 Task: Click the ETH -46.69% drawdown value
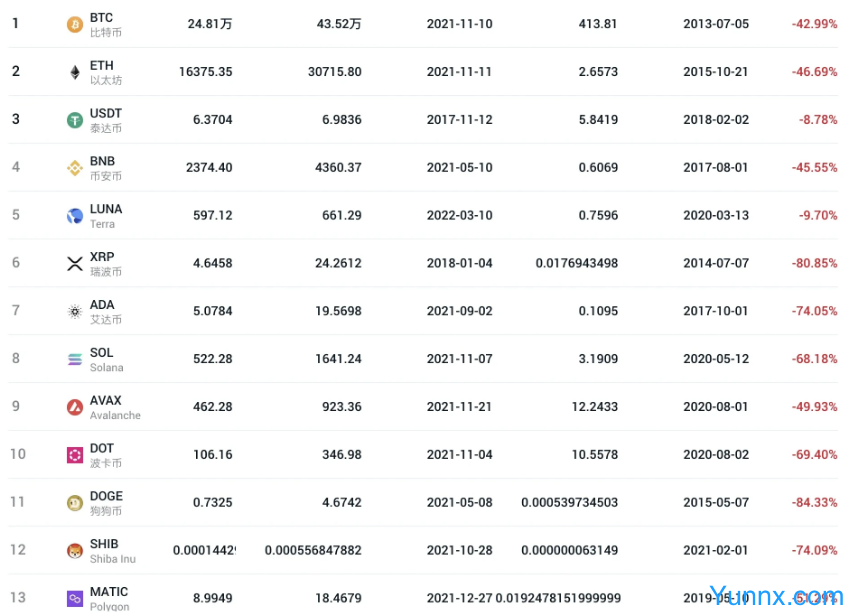pyautogui.click(x=814, y=72)
